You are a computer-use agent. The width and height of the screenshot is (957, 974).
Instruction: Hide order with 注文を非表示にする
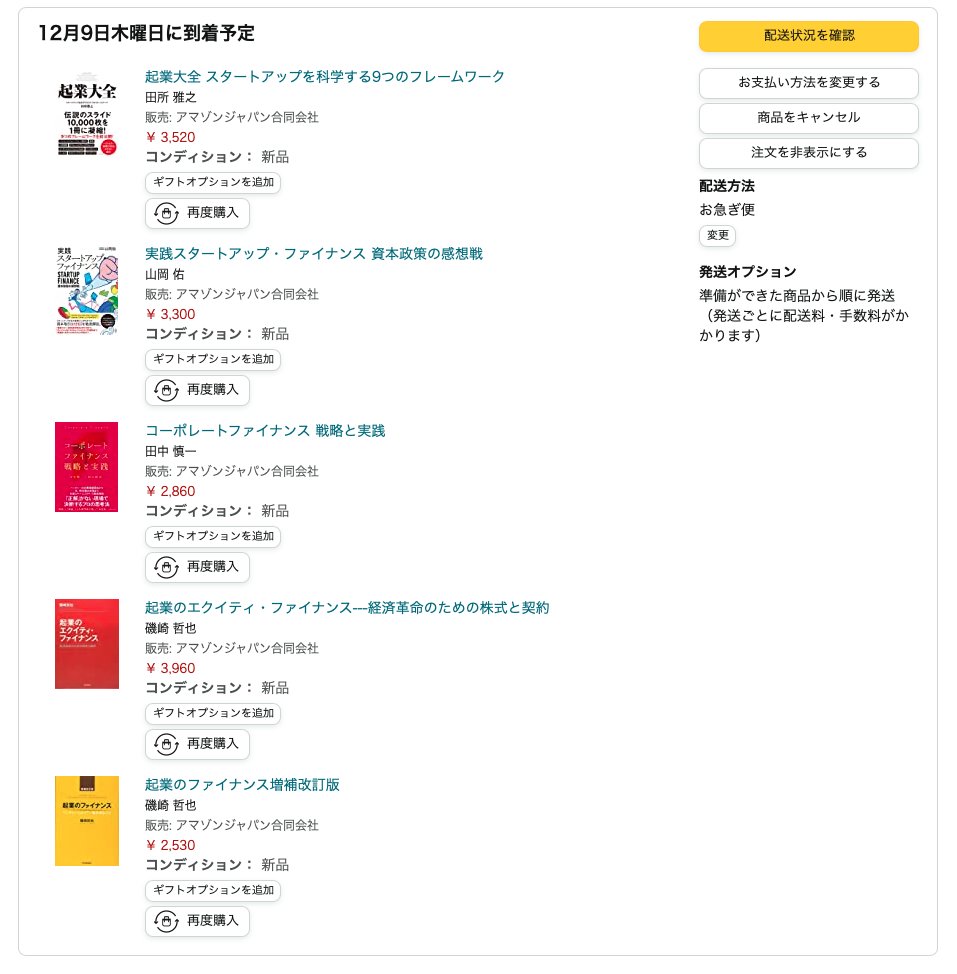(809, 152)
